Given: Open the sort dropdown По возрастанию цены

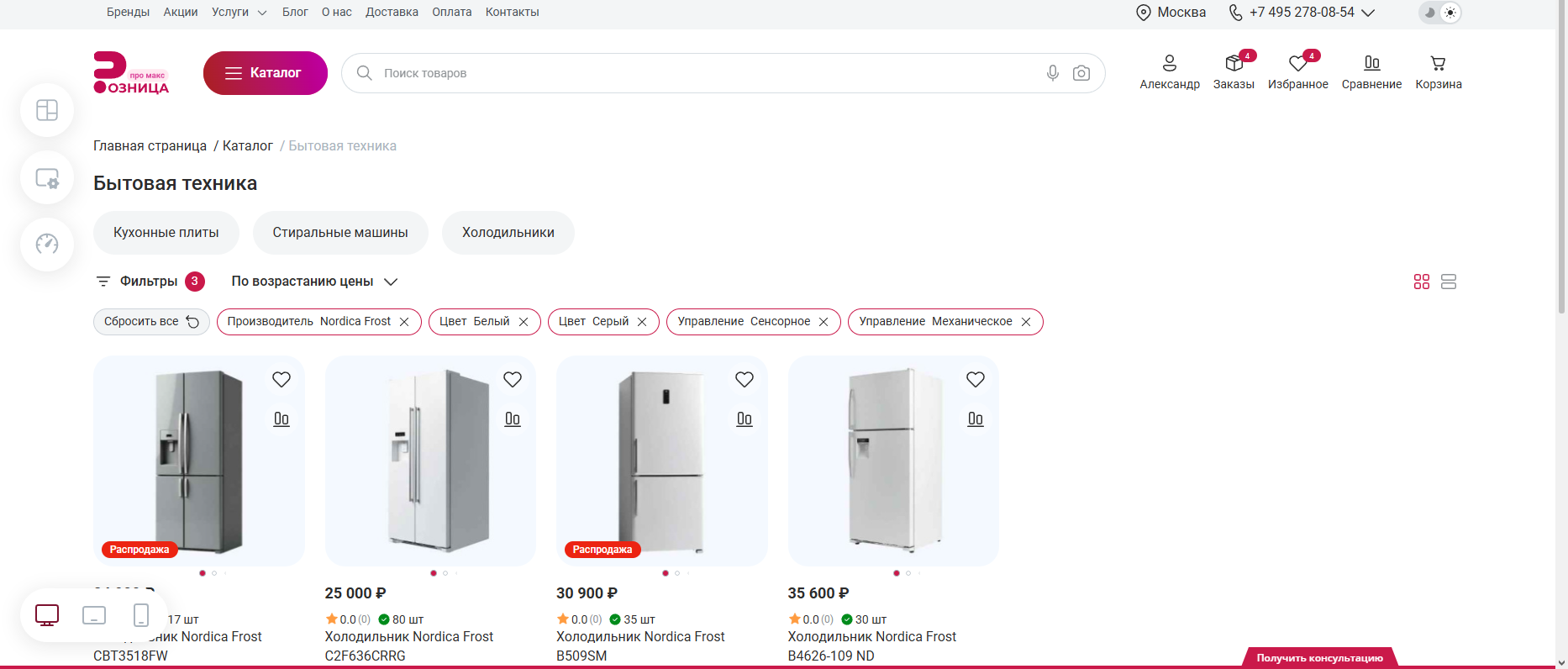Looking at the screenshot, I should (x=314, y=282).
